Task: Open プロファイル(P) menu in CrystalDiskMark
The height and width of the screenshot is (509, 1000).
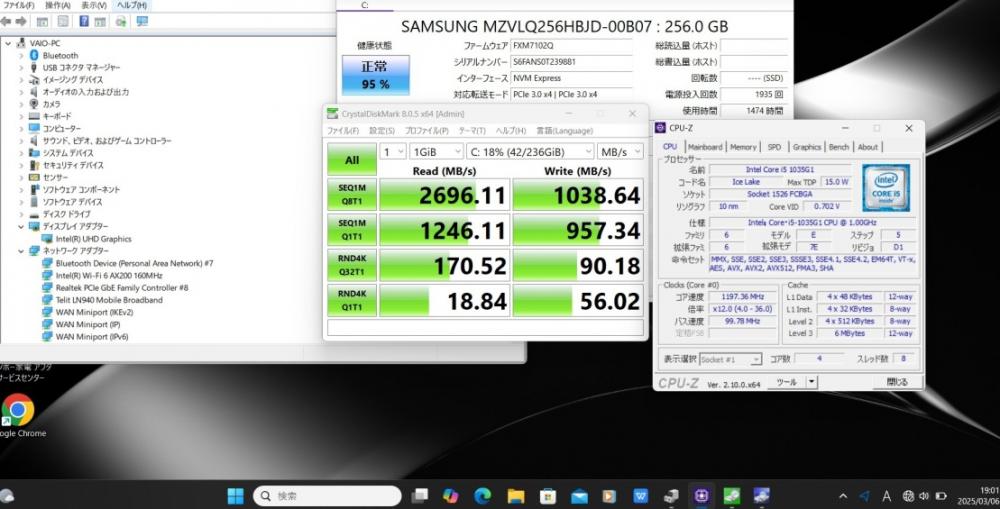Action: pyautogui.click(x=426, y=131)
